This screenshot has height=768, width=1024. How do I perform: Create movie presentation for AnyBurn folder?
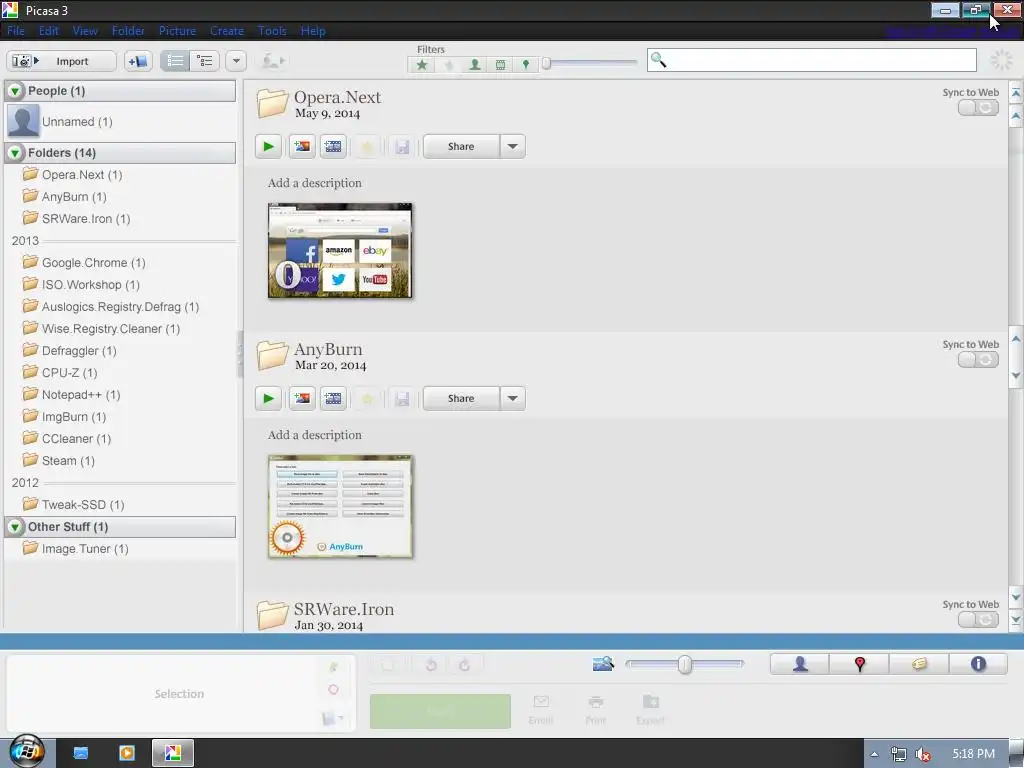333,398
